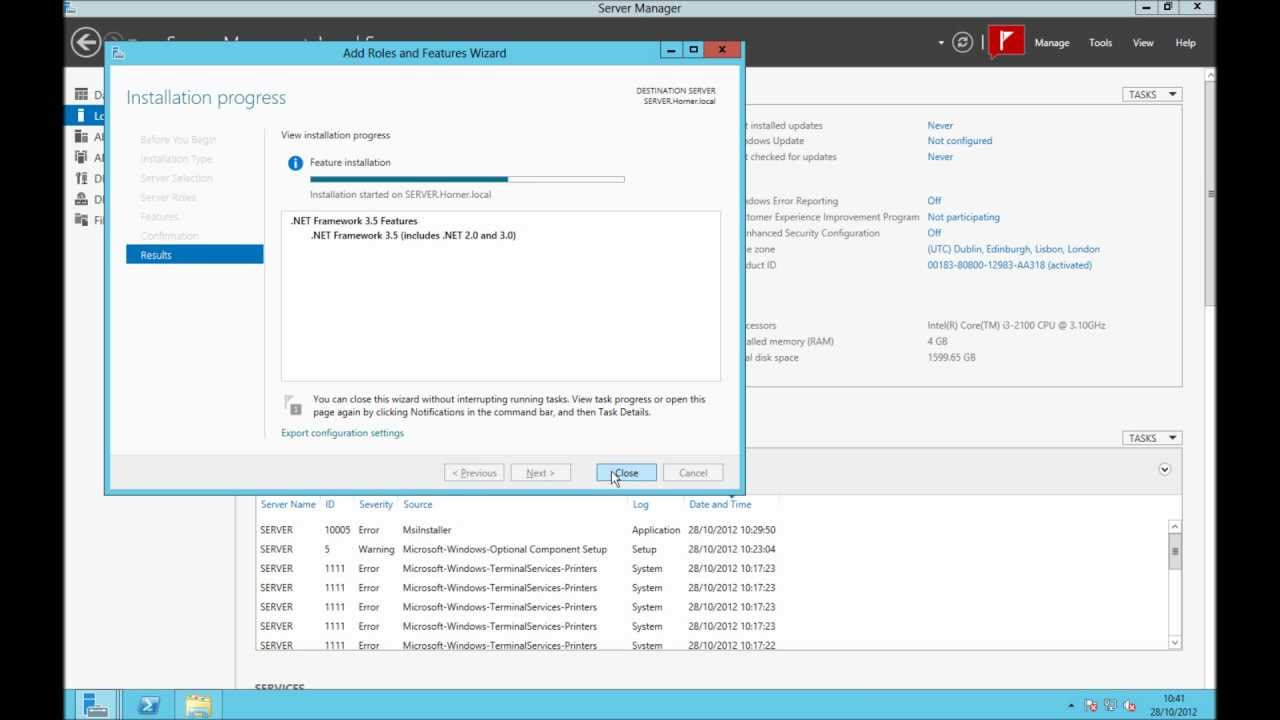Click the .NET Framework 3.5 Features line
This screenshot has height=720, width=1280.
coord(354,221)
